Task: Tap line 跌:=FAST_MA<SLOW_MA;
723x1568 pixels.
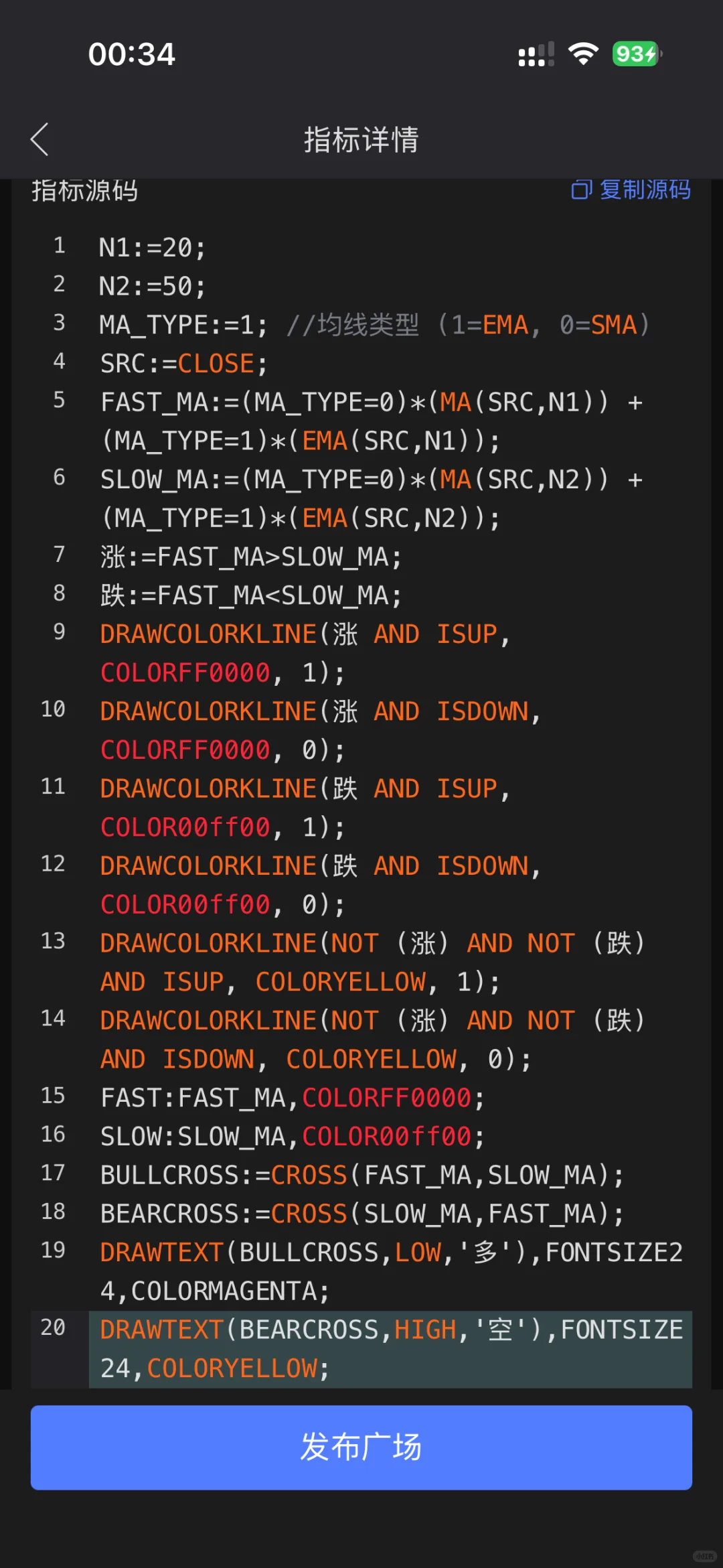Action: (x=251, y=595)
